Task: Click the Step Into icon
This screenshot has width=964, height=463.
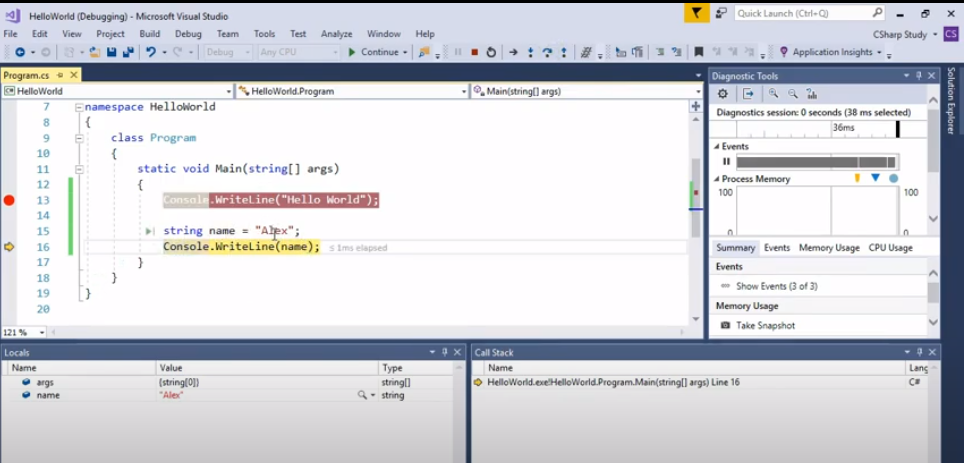Action: click(x=531, y=52)
